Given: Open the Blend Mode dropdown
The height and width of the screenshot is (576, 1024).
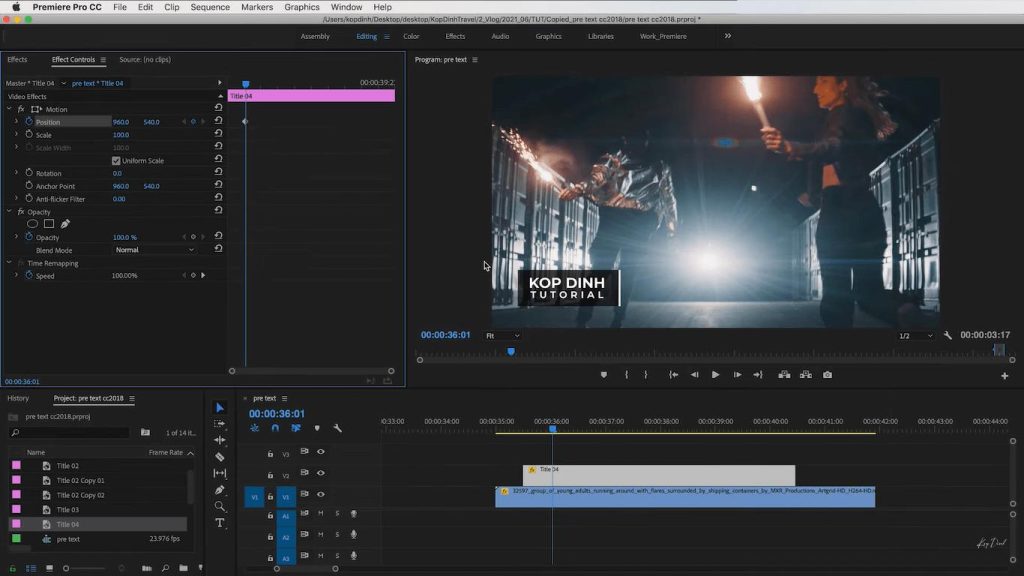Looking at the screenshot, I should point(154,250).
